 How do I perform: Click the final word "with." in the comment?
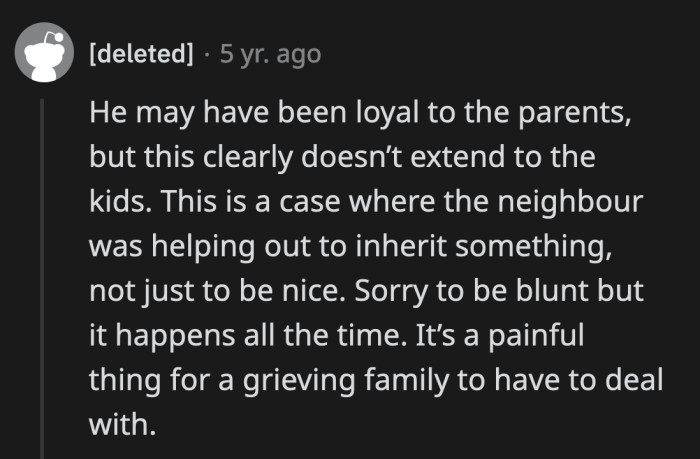(123, 424)
